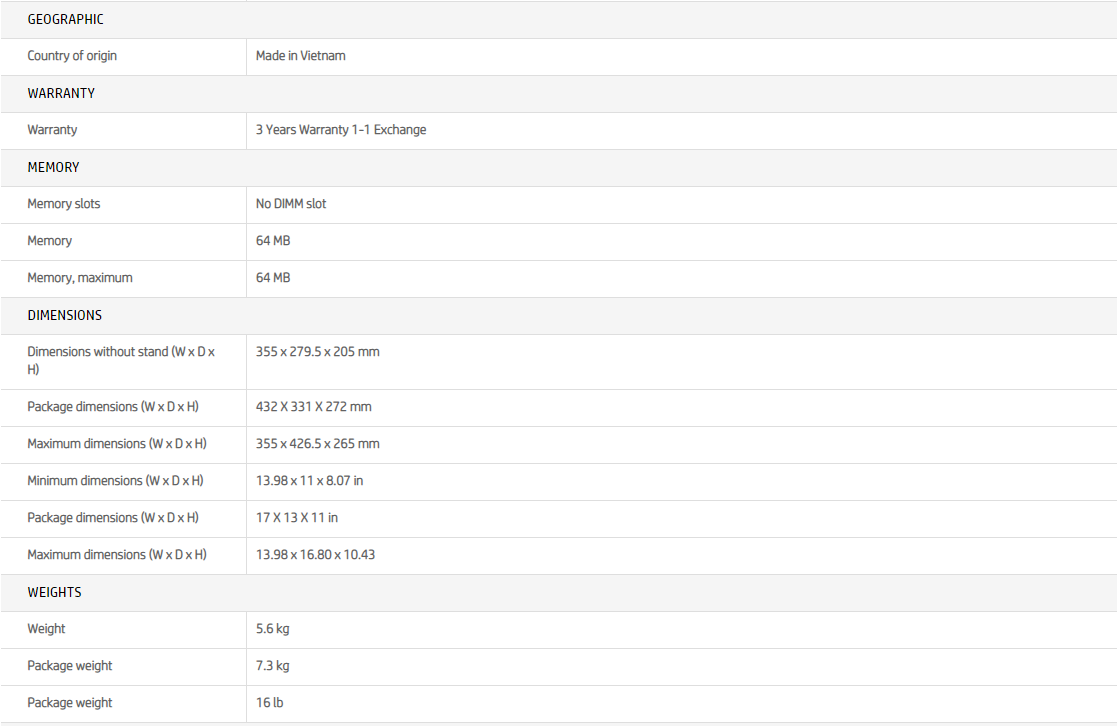Screen dimensions: 1120x726
Task: Select the Country of origin label
Action: [72, 56]
